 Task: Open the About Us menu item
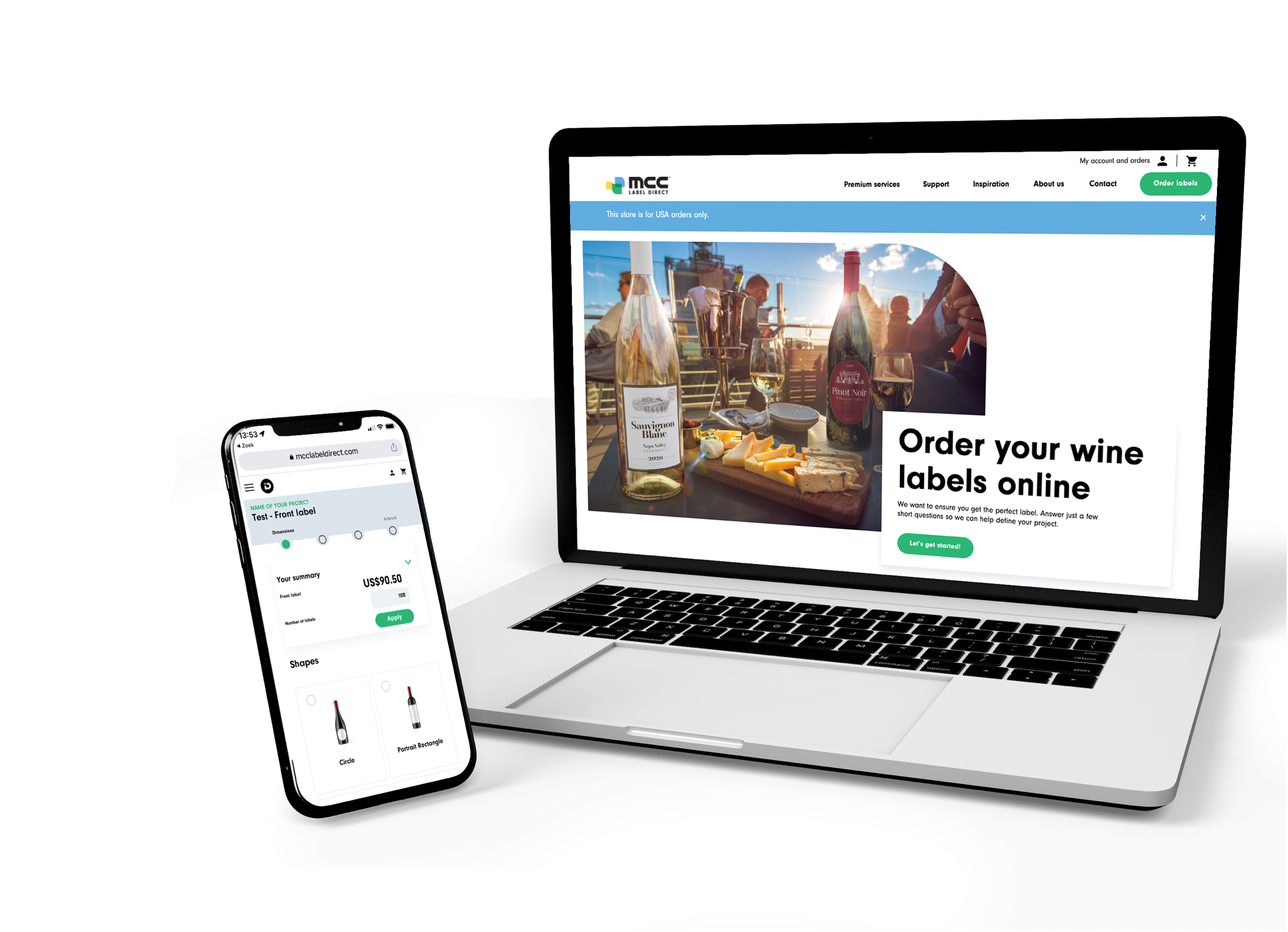pos(1048,183)
